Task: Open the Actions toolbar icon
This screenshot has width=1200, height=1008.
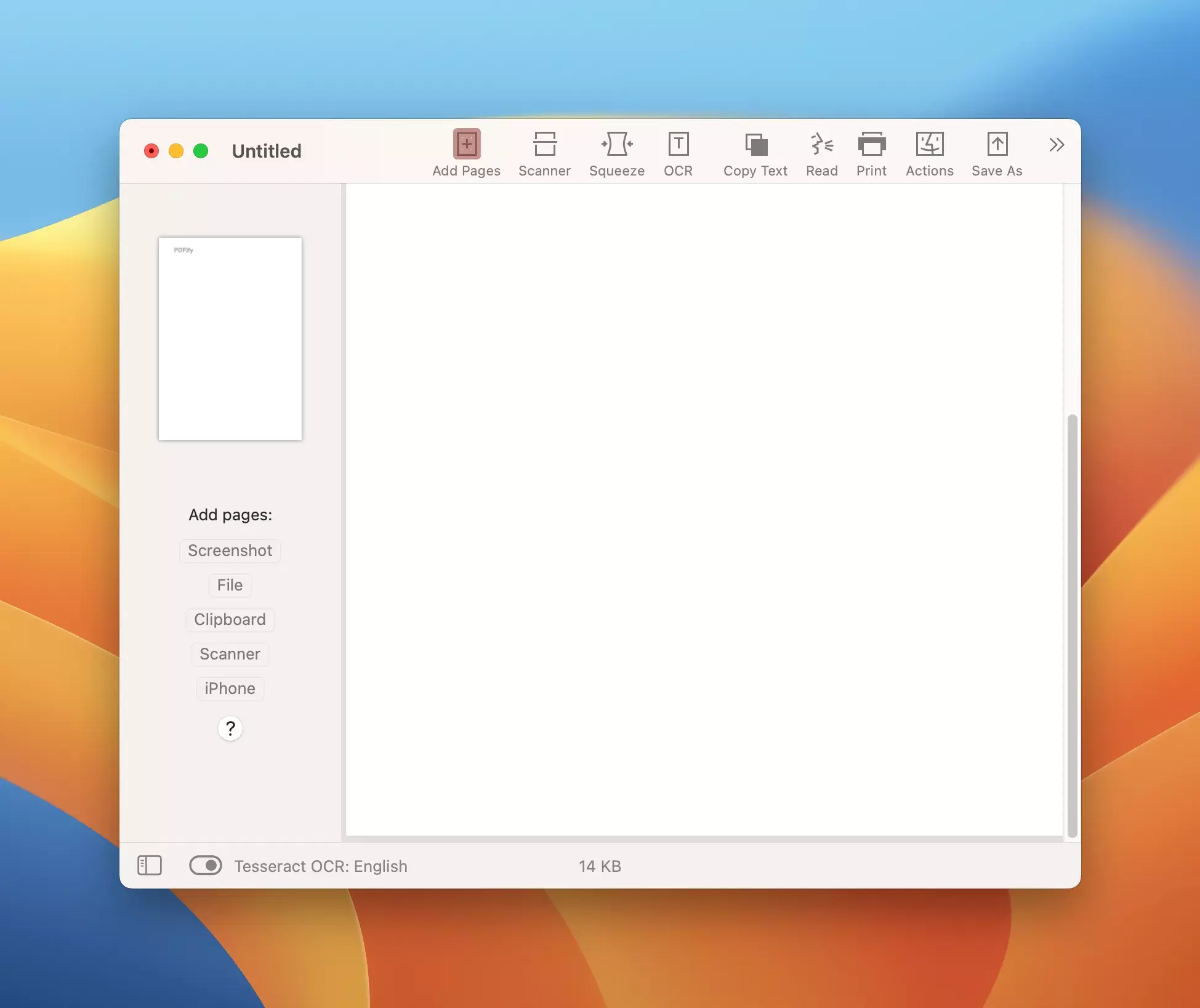Action: click(x=929, y=144)
